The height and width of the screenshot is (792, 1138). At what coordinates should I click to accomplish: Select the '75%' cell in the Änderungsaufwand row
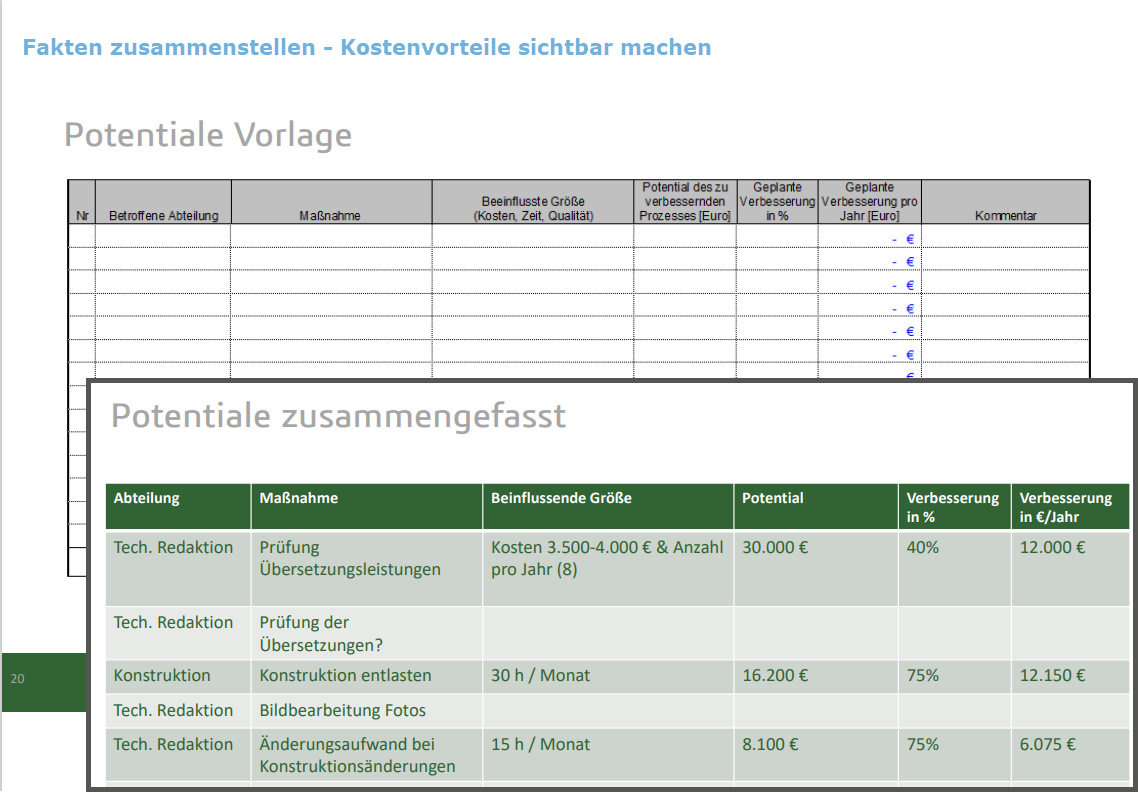pyautogui.click(x=954, y=755)
